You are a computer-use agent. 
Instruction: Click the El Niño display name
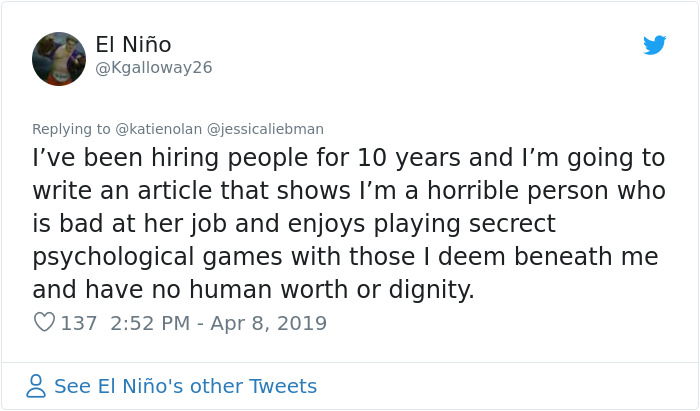tap(133, 45)
